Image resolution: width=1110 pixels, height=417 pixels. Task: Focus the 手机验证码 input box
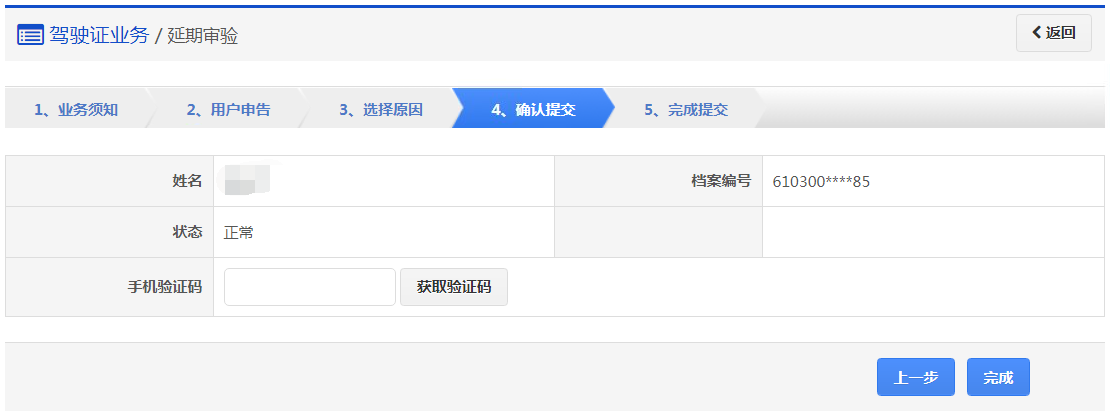point(309,287)
